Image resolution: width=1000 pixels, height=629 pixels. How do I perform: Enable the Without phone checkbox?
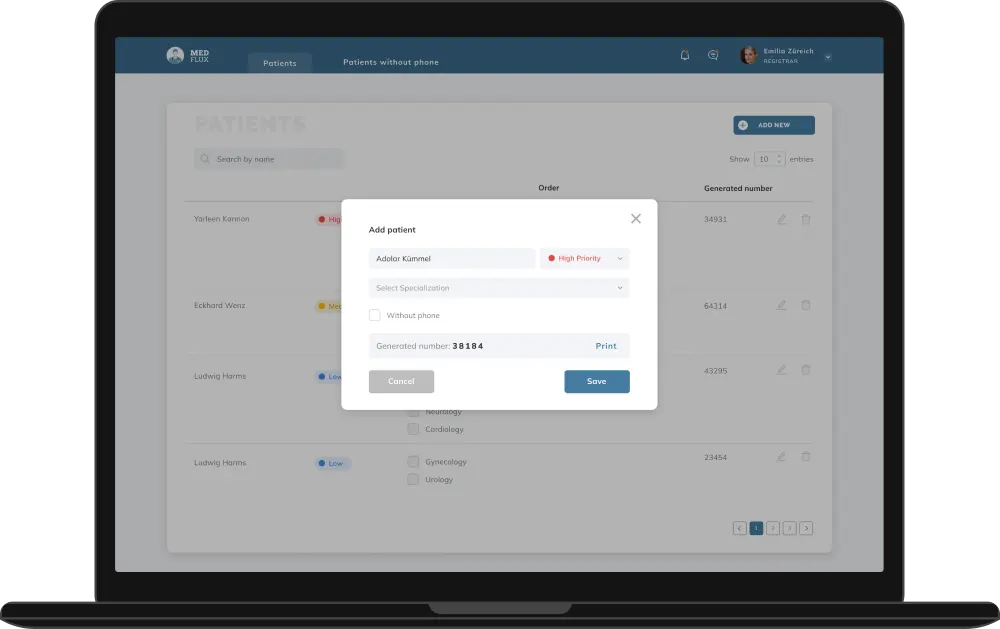coord(375,316)
